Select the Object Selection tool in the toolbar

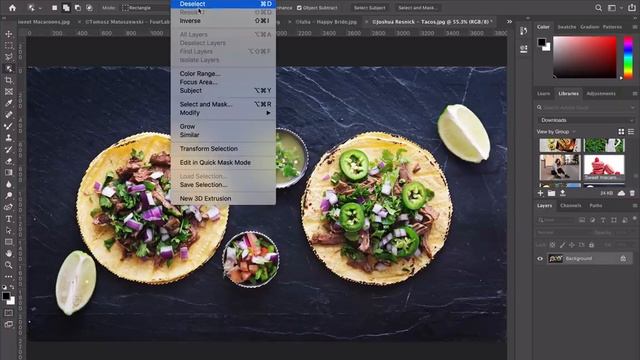(x=9, y=69)
